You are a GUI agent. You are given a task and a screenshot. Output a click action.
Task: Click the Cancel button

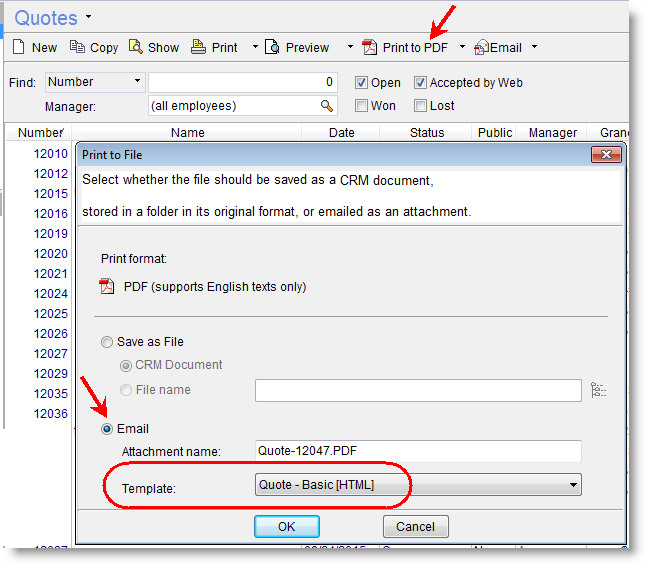(415, 526)
